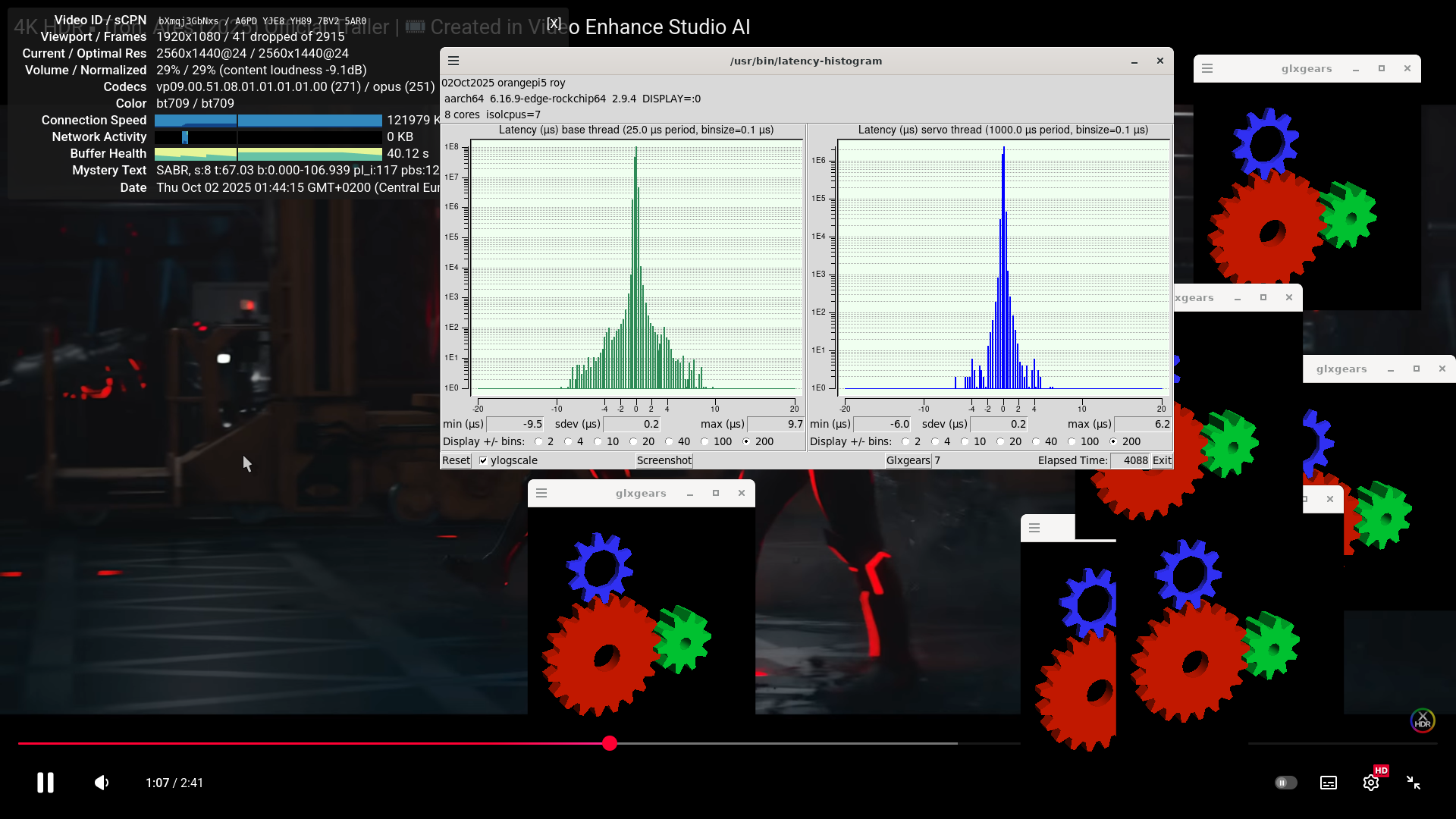
Task: Select 20 bins for base thread display
Action: (x=633, y=441)
